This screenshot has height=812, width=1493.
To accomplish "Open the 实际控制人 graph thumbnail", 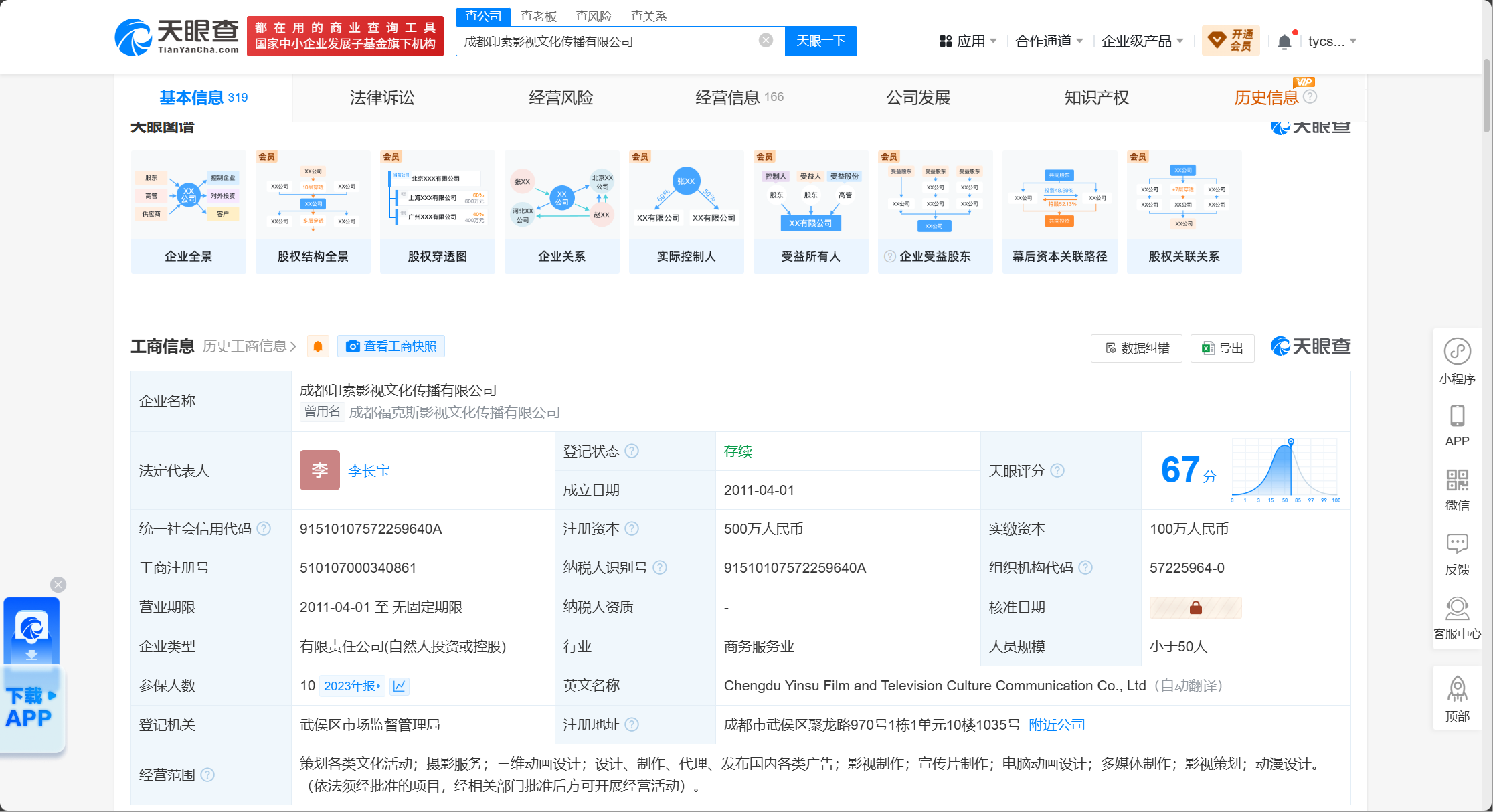I will coord(687,212).
